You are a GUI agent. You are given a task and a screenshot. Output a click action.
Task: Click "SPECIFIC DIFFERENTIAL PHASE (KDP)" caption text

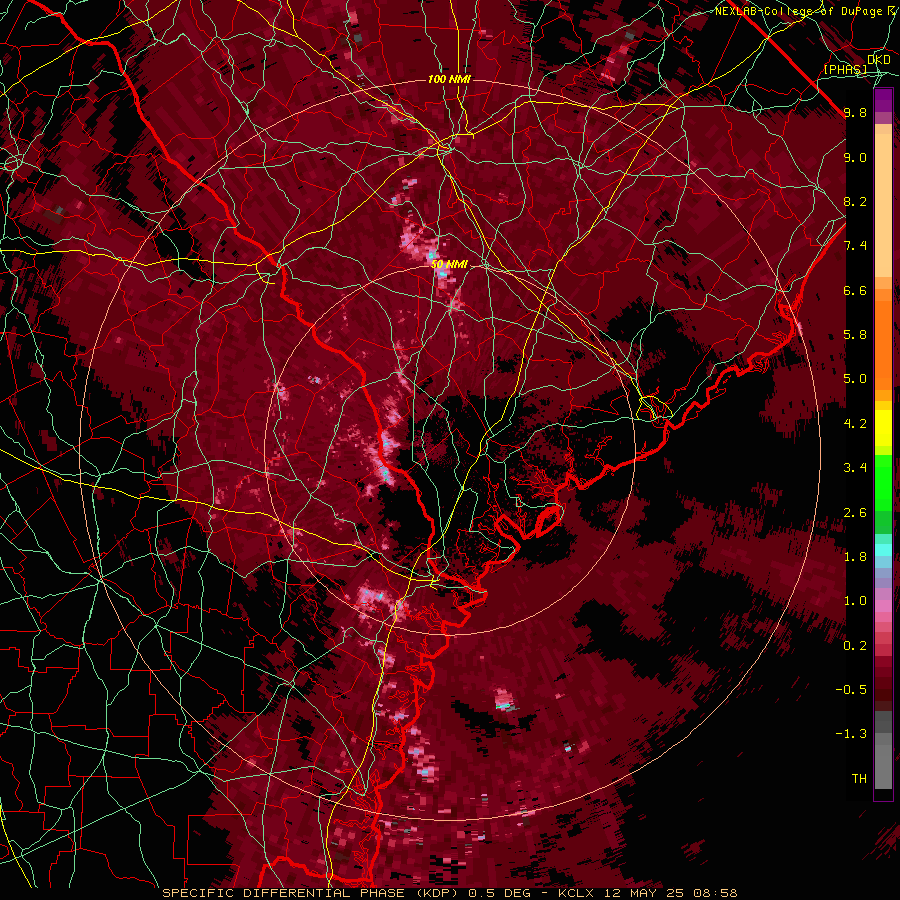(x=312, y=893)
